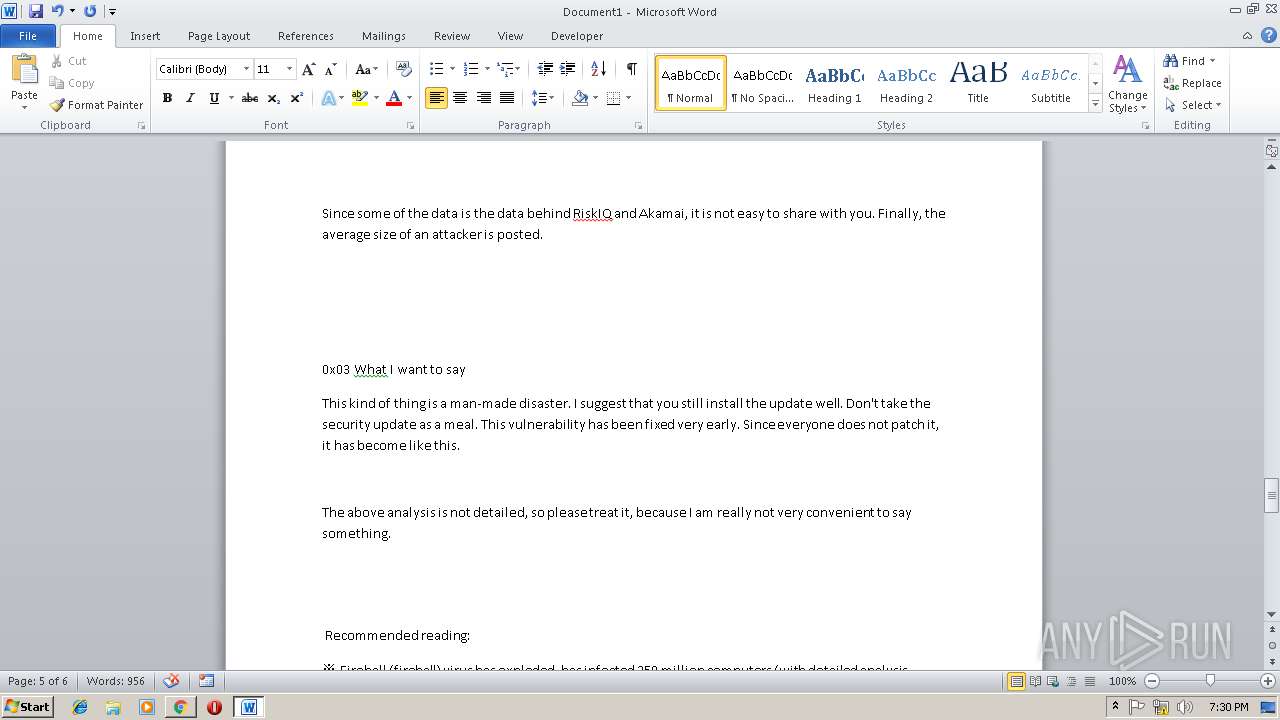This screenshot has width=1280, height=720.
Task: Open Windows Explorer folder from taskbar
Action: click(113, 707)
